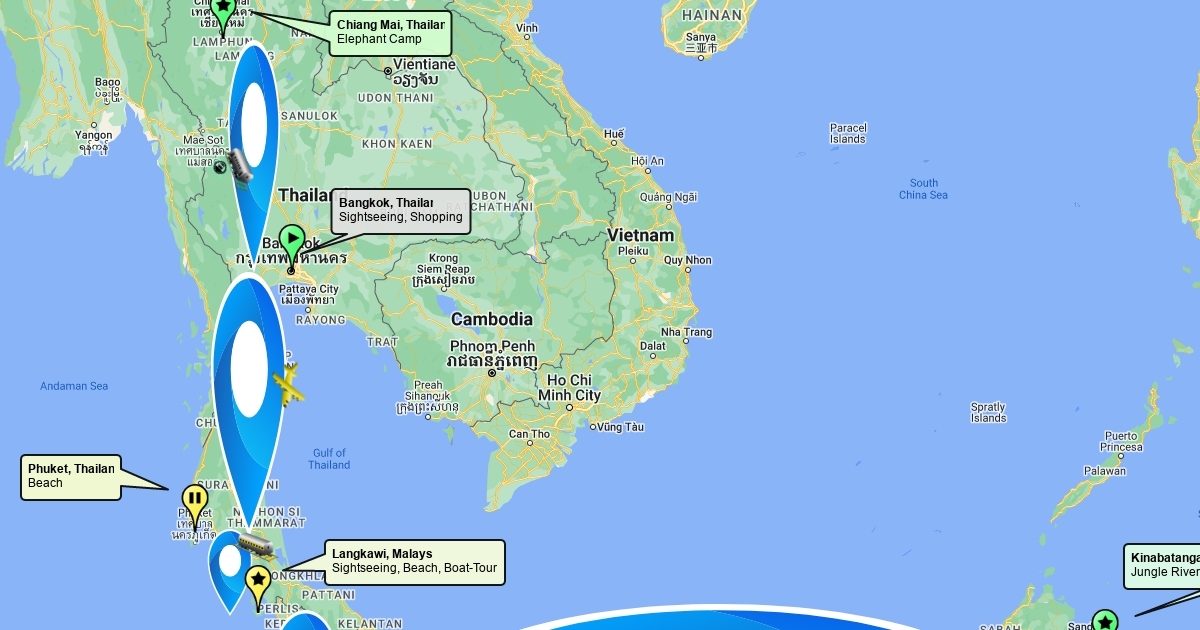Open the Langkawi Sightseeing, Beach, Boat-Tour label
Image resolution: width=1200 pixels, height=630 pixels.
point(415,563)
